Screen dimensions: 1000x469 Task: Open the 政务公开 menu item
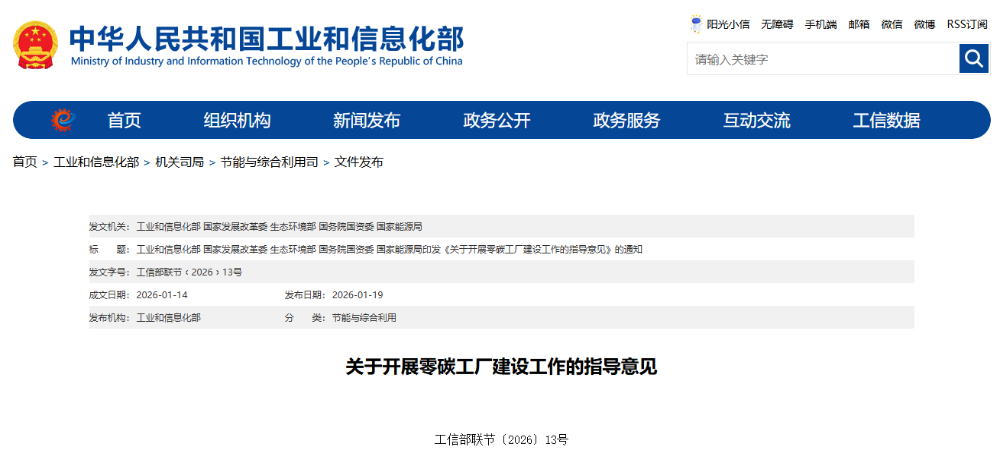497,121
